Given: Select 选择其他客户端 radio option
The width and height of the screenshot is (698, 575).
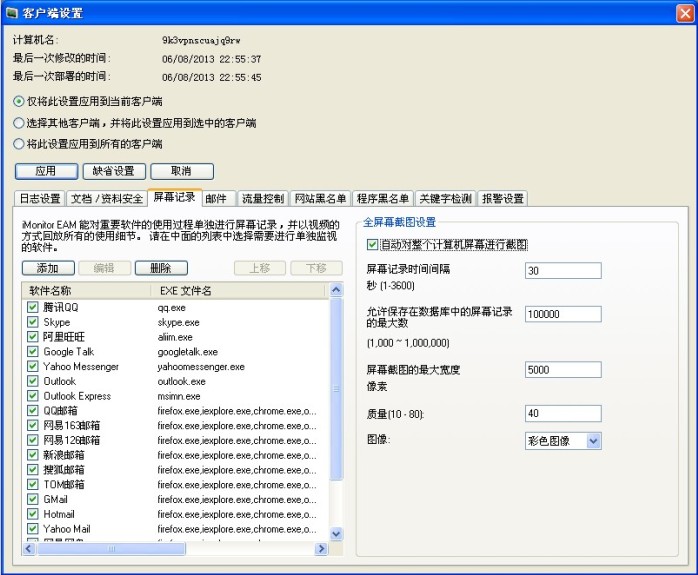Looking at the screenshot, I should point(18,123).
